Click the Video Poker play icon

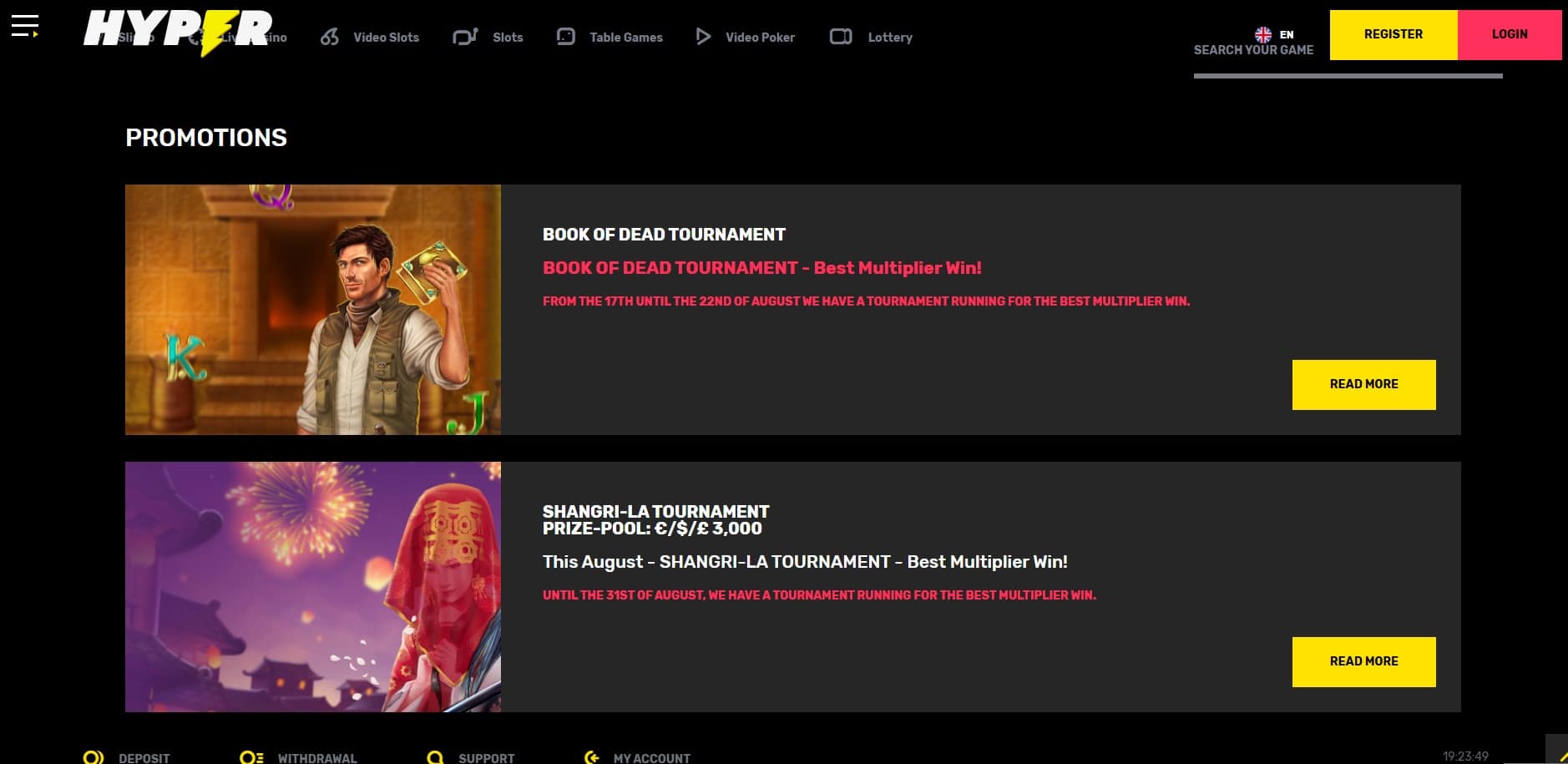(x=703, y=37)
